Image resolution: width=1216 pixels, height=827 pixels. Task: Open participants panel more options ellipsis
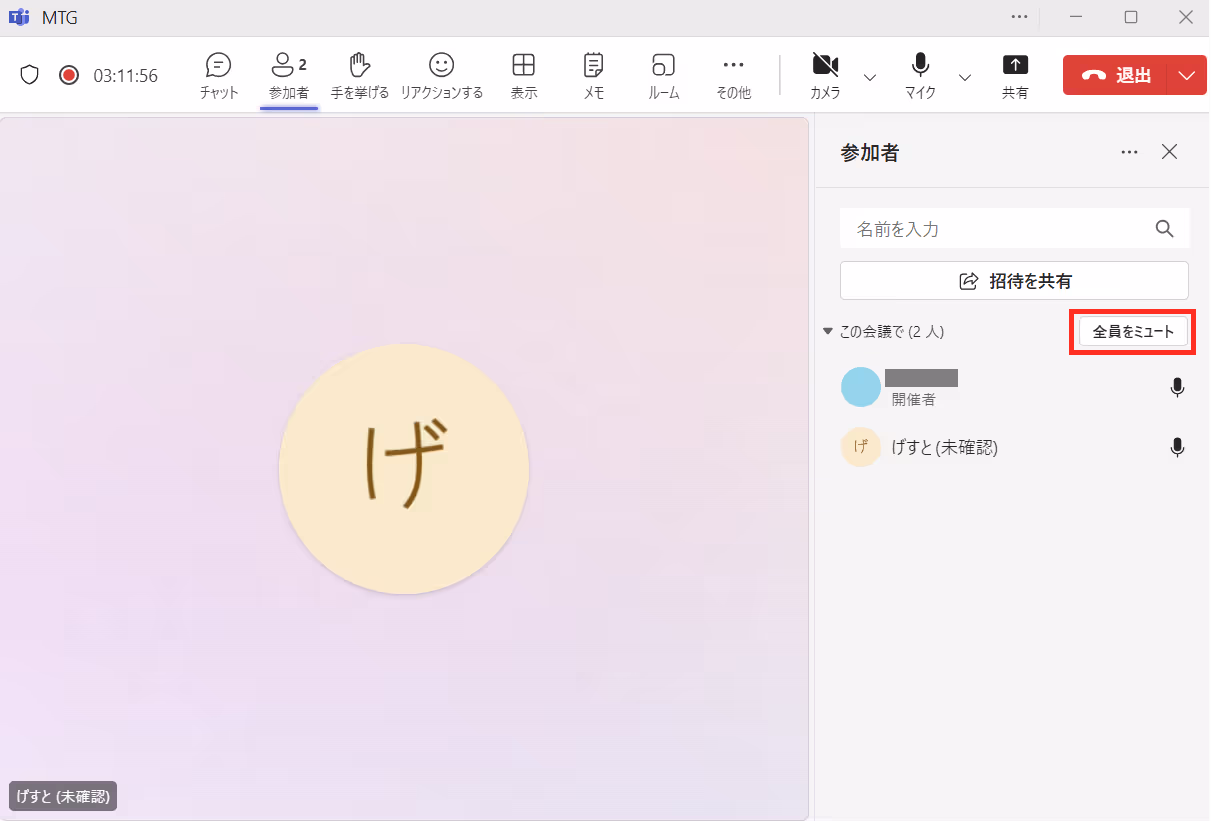(x=1130, y=152)
